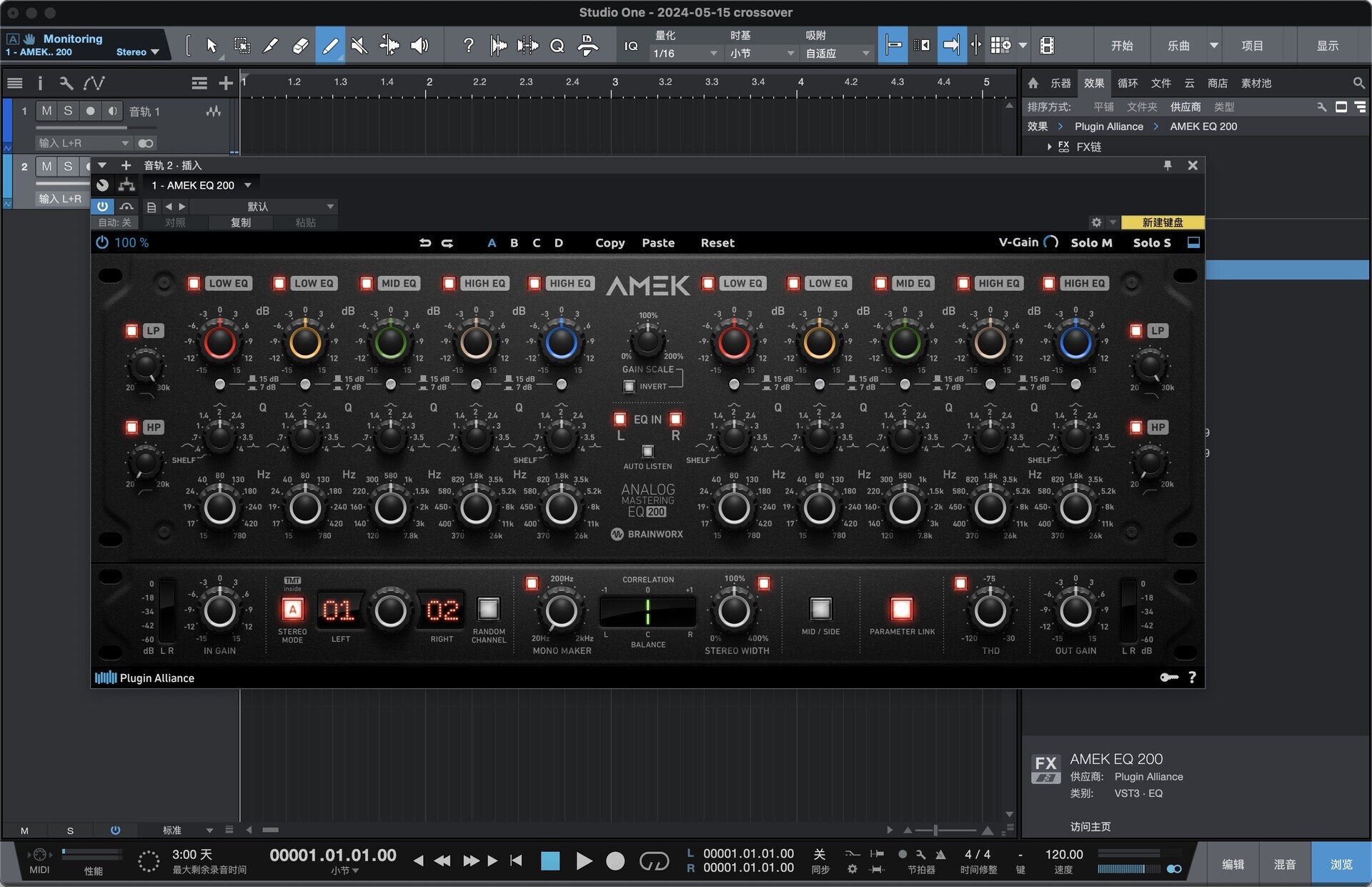Click plugin Undo arrow
This screenshot has height=887, width=1372.
pyautogui.click(x=424, y=243)
